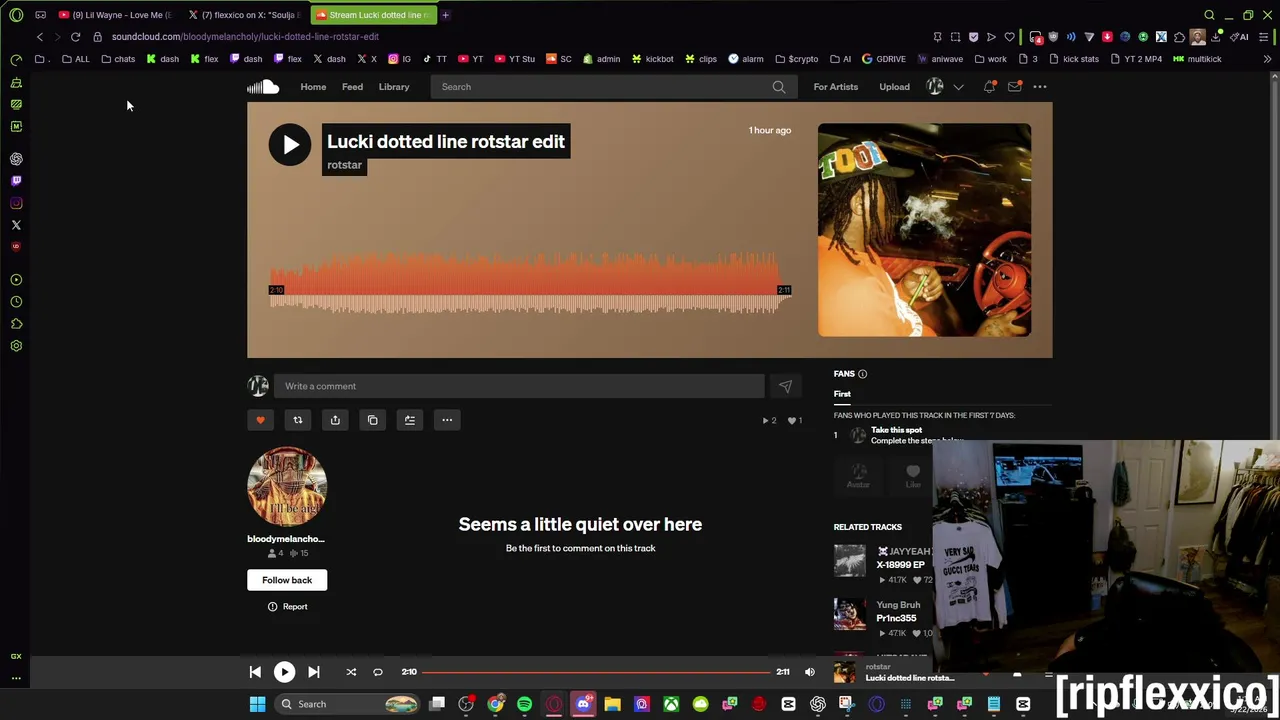Open sidebar settings gear
This screenshot has height=720, width=1280.
[16, 346]
